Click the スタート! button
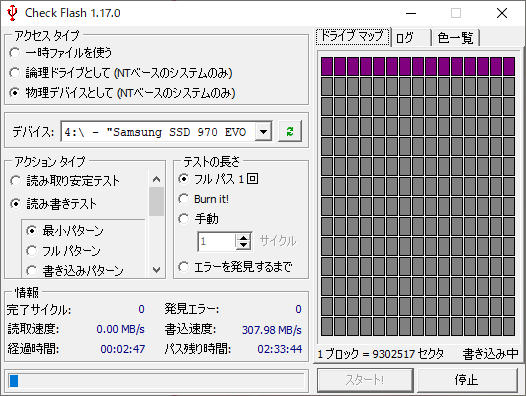This screenshot has width=526, height=396. tap(365, 380)
